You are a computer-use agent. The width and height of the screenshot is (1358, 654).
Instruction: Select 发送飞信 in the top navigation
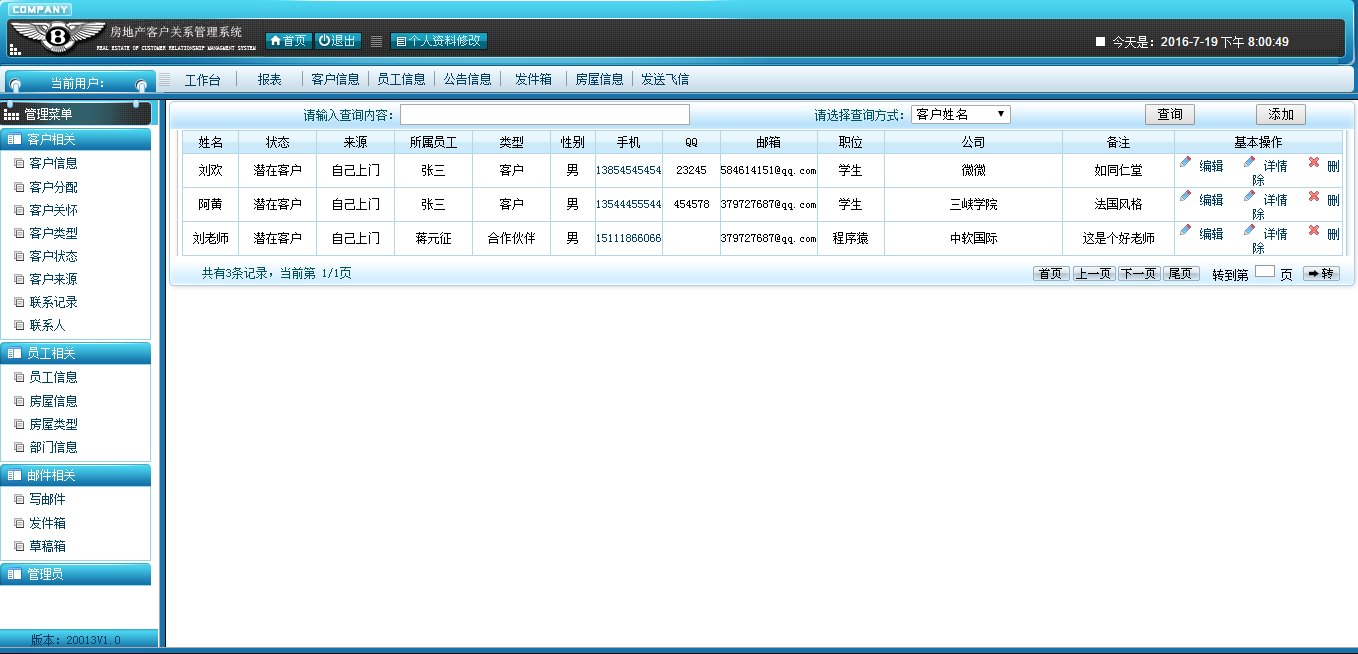(665, 79)
